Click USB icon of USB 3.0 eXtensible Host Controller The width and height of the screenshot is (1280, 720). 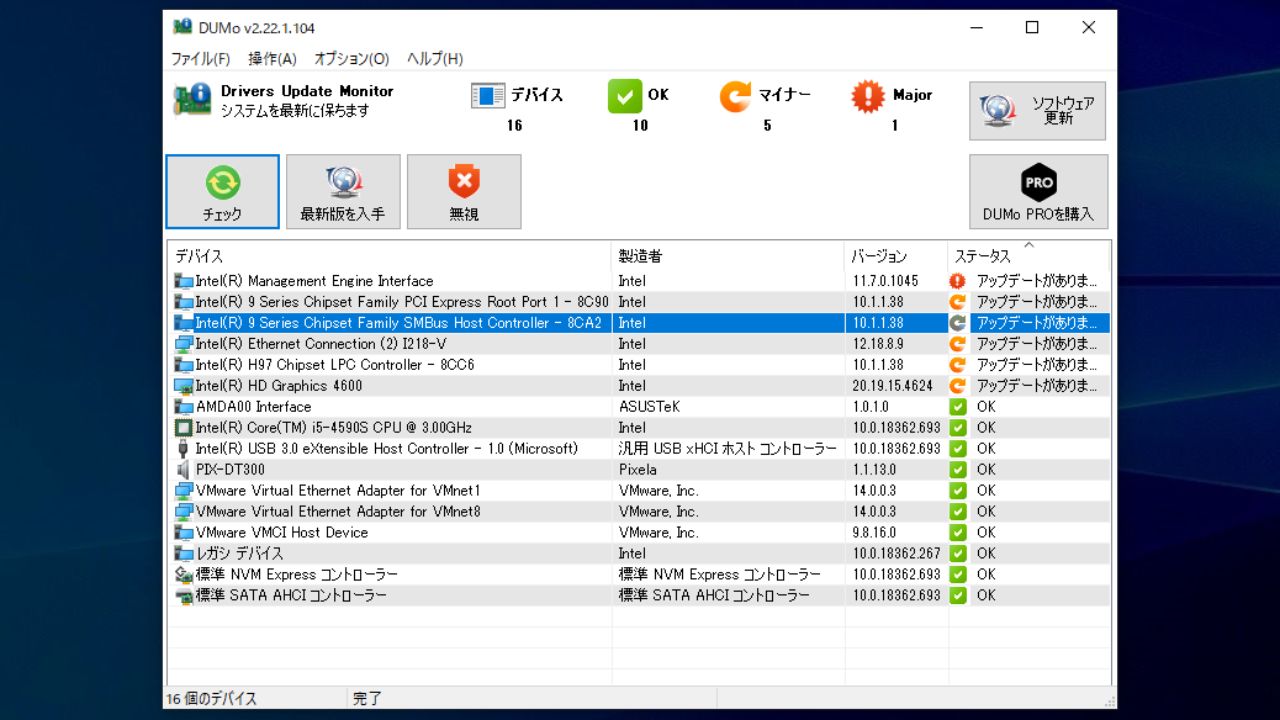184,449
